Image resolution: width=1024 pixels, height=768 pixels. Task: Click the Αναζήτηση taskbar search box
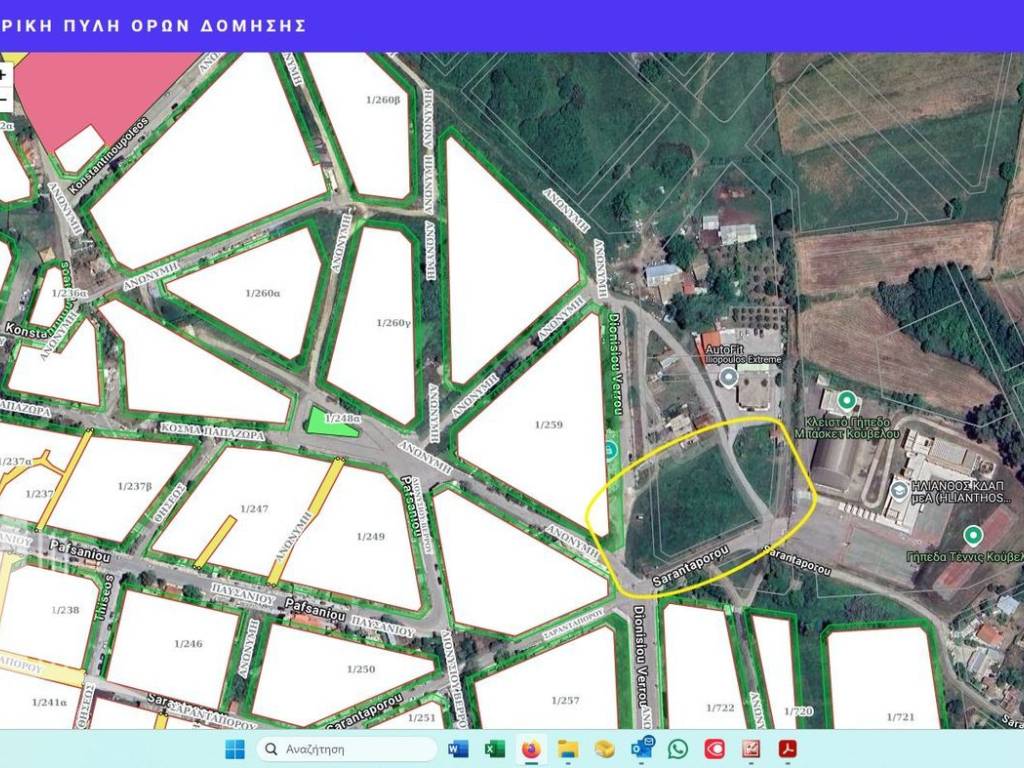[x=347, y=749]
